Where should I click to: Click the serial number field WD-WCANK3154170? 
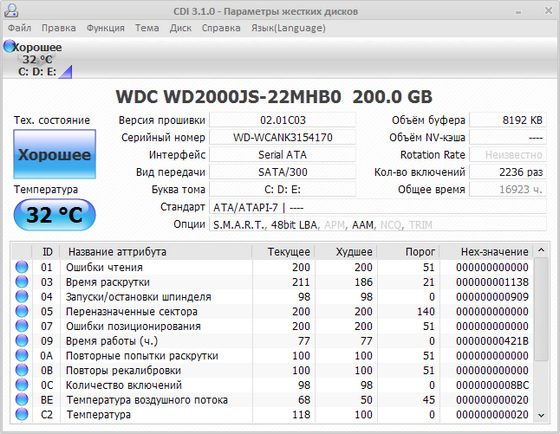(x=282, y=137)
